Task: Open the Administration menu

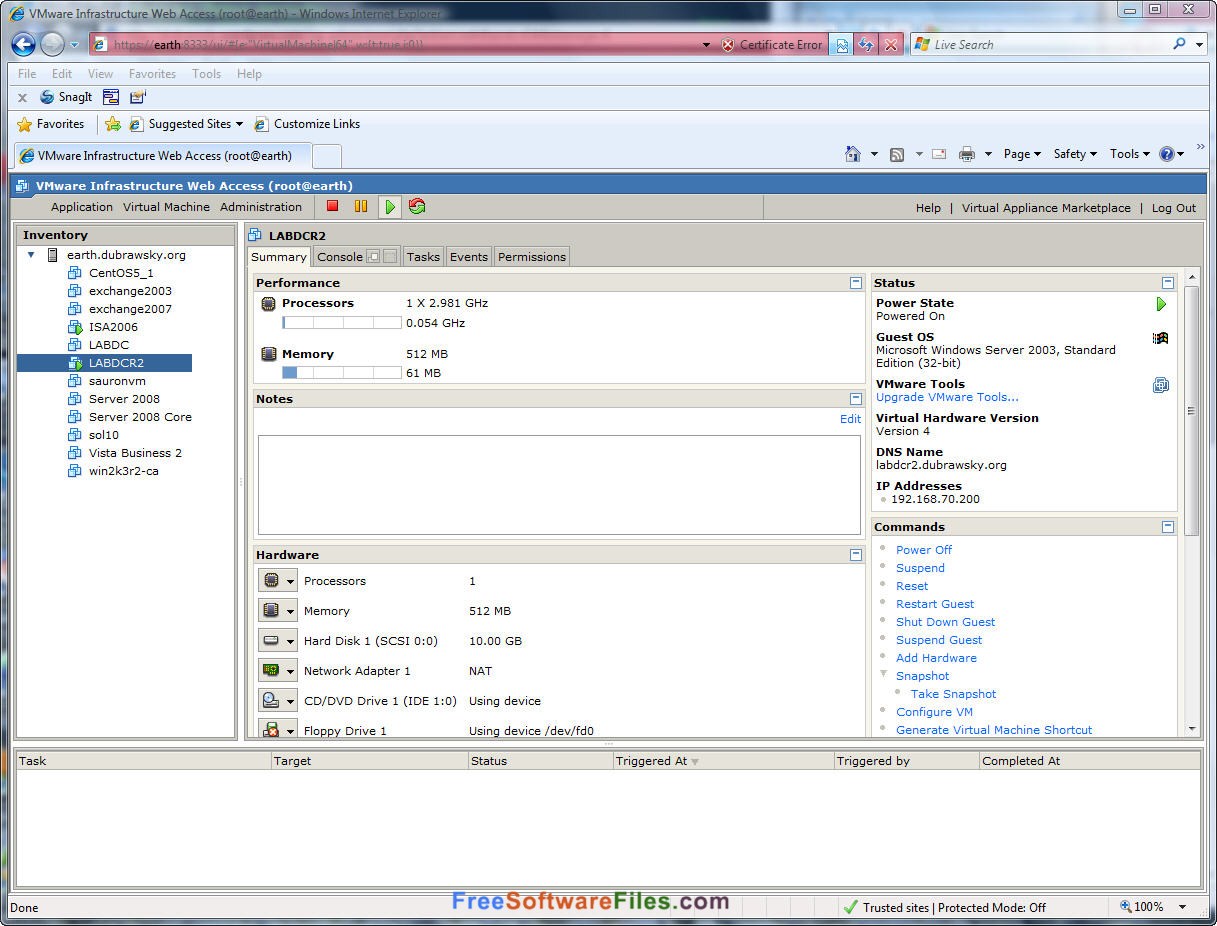Action: click(261, 207)
